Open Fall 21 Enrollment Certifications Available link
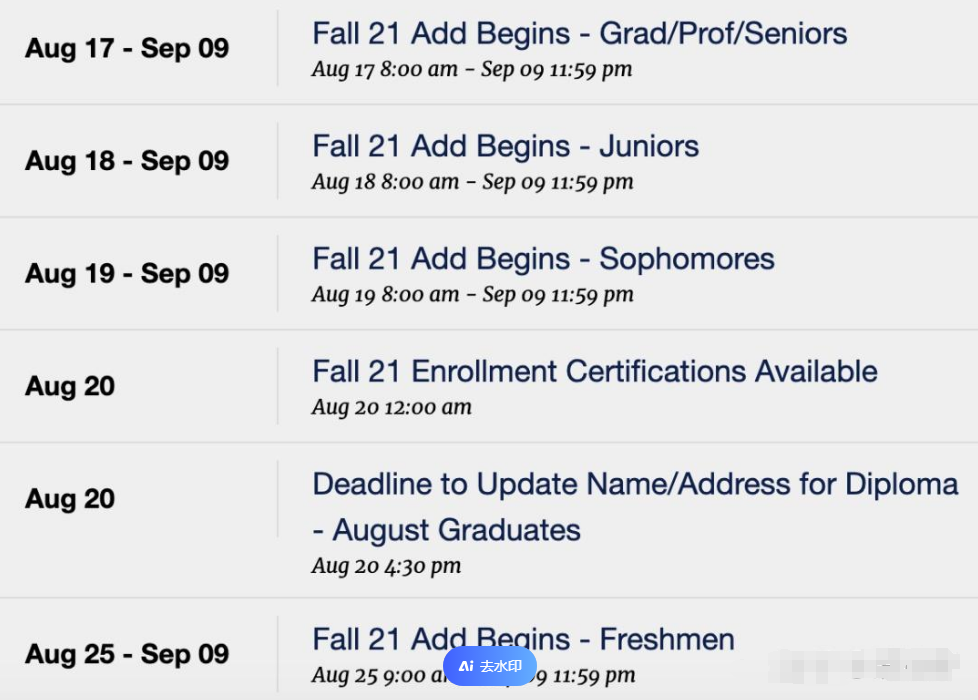Screen dimensions: 978x700 pyautogui.click(x=594, y=371)
